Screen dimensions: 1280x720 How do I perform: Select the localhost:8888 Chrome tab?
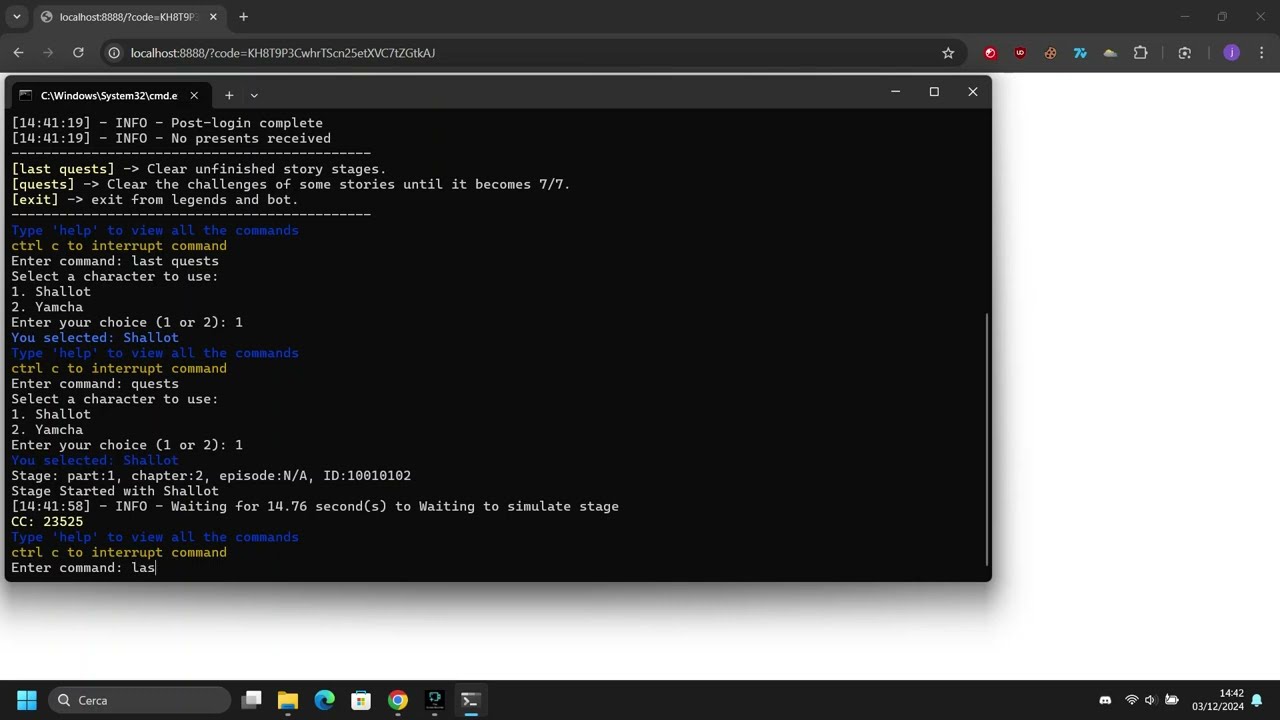[x=128, y=17]
